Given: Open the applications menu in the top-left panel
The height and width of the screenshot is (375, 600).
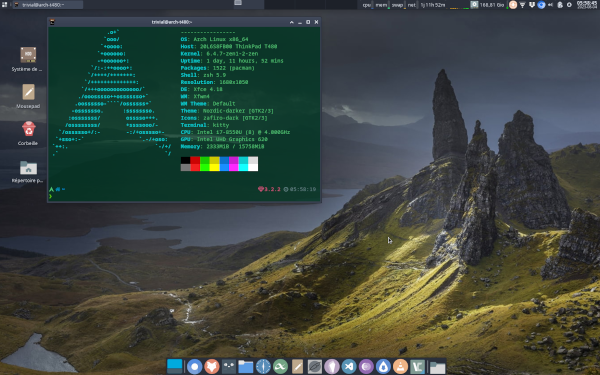Looking at the screenshot, I should (5, 5).
